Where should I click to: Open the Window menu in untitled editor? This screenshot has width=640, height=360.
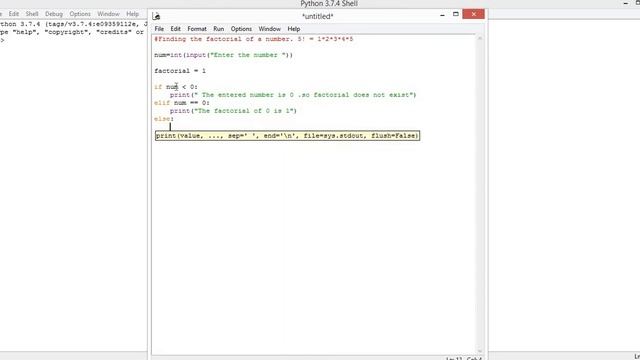tap(269, 29)
